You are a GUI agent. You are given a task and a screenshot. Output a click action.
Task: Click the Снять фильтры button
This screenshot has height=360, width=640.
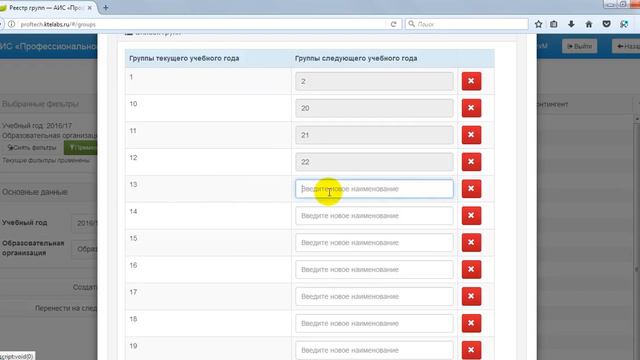pos(32,147)
